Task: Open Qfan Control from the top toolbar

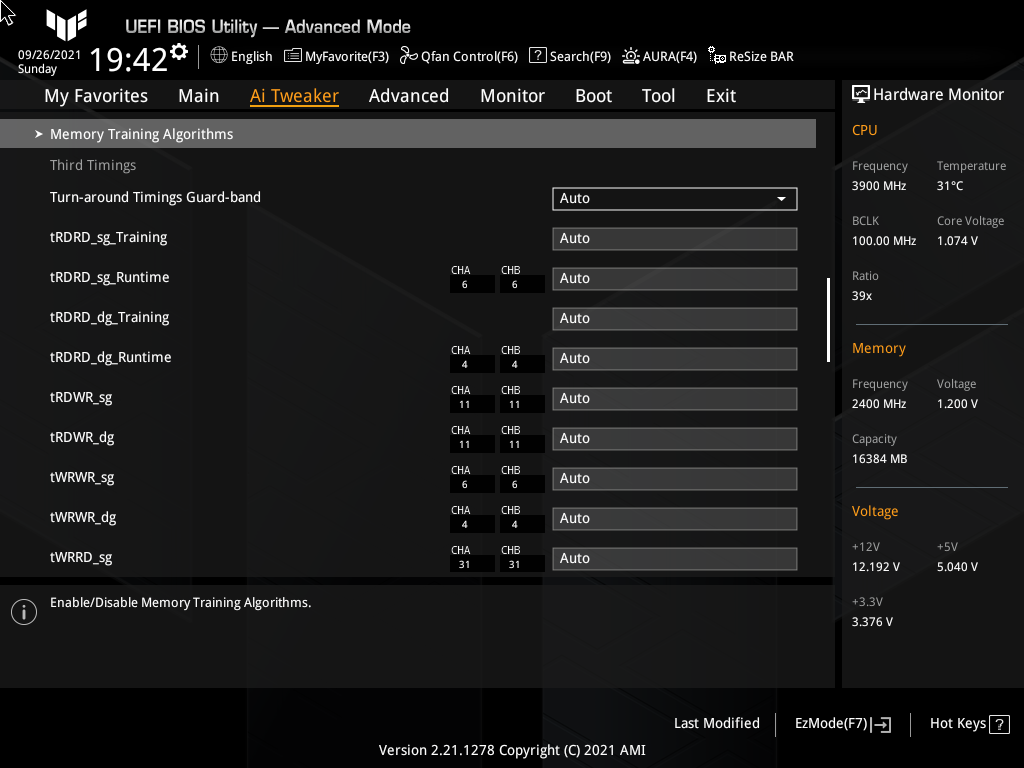Action: point(459,56)
